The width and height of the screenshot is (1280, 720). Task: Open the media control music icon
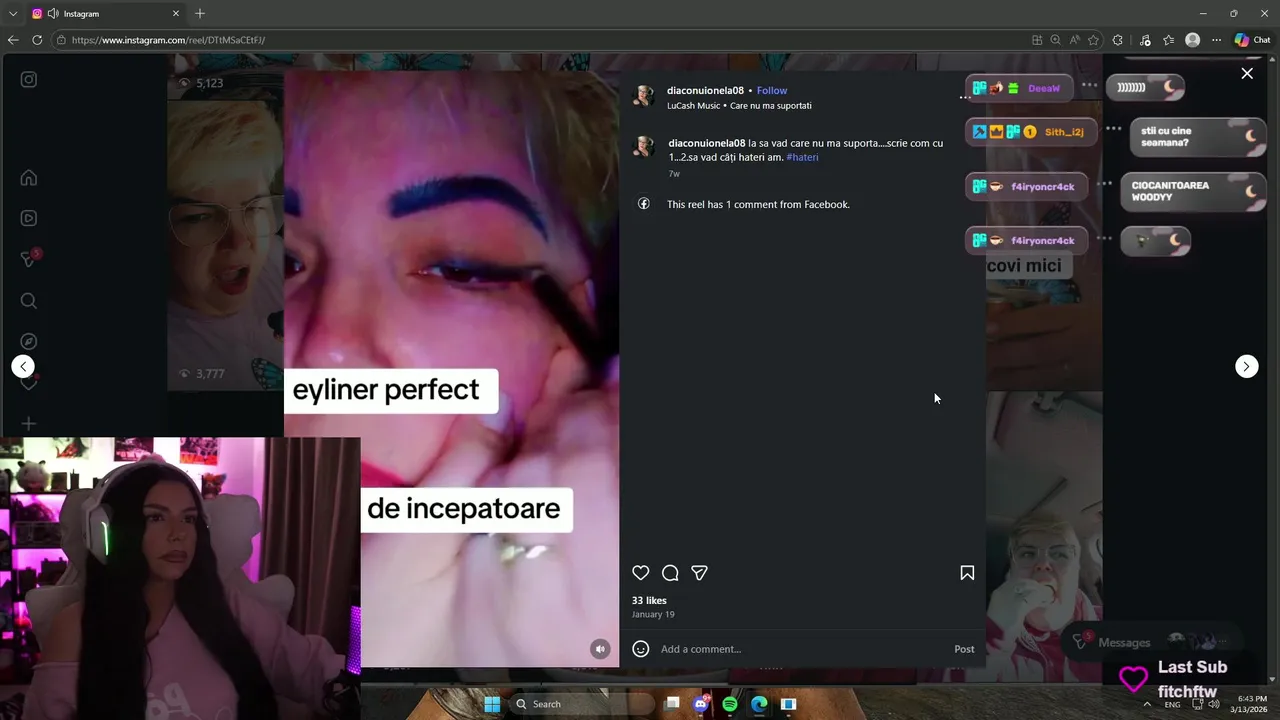pyautogui.click(x=1144, y=40)
